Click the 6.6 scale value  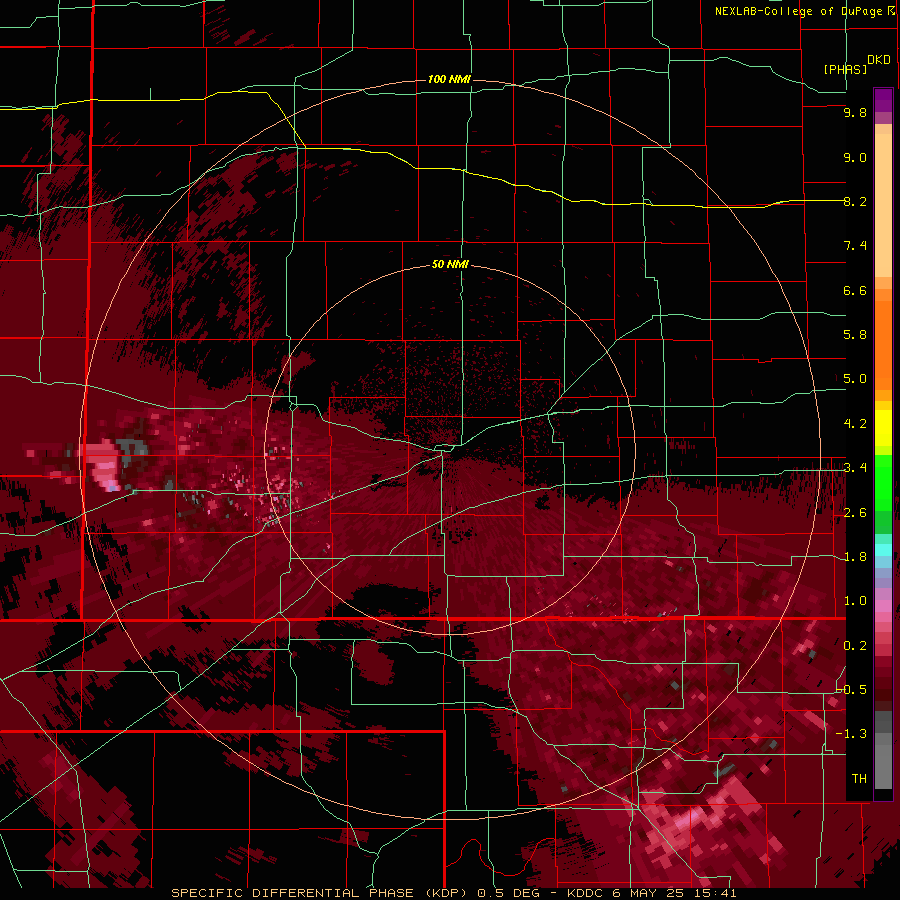(x=855, y=290)
